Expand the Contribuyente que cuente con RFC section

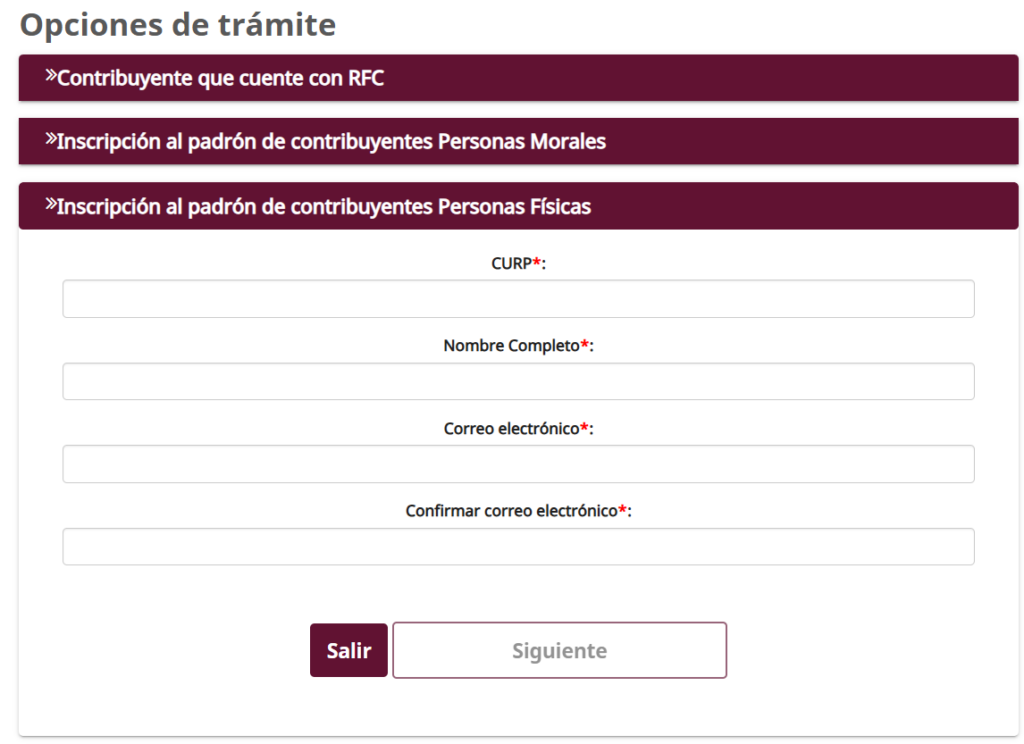(x=220, y=79)
